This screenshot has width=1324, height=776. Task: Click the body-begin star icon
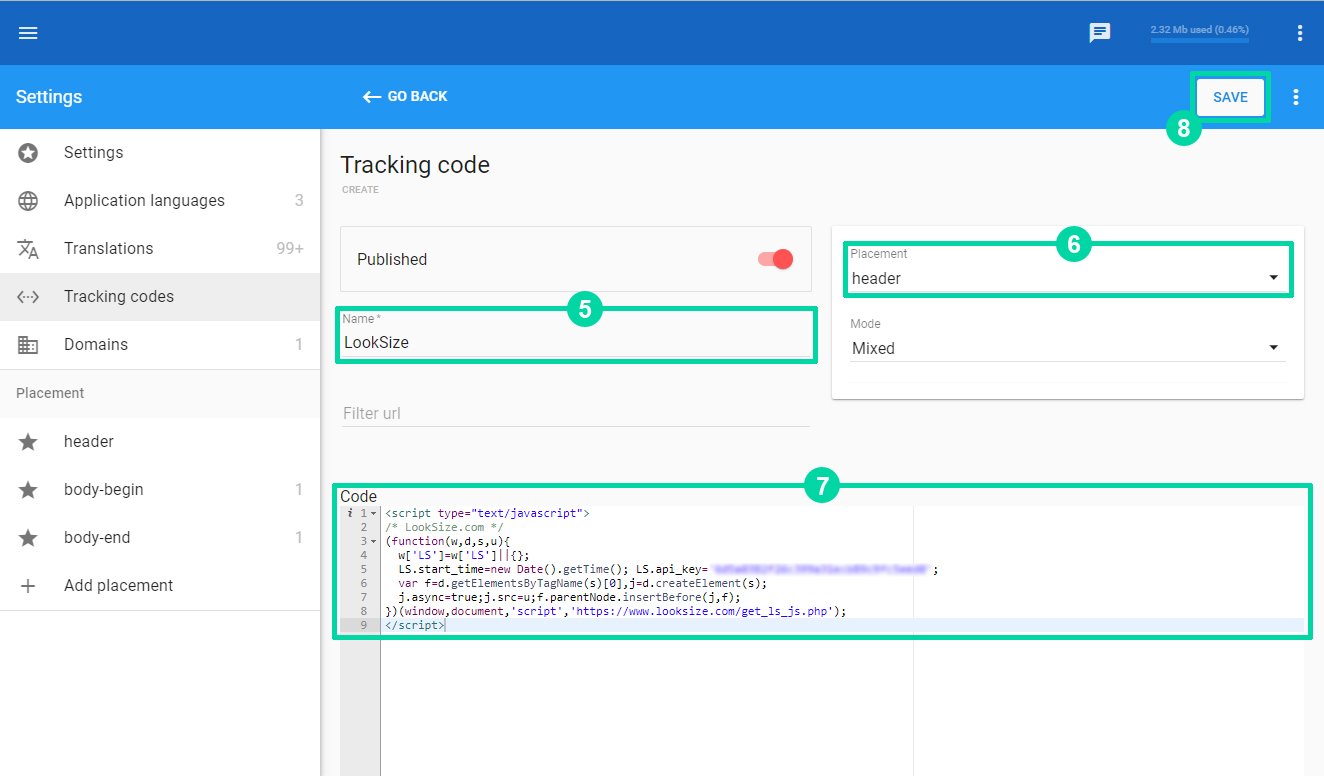[28, 490]
